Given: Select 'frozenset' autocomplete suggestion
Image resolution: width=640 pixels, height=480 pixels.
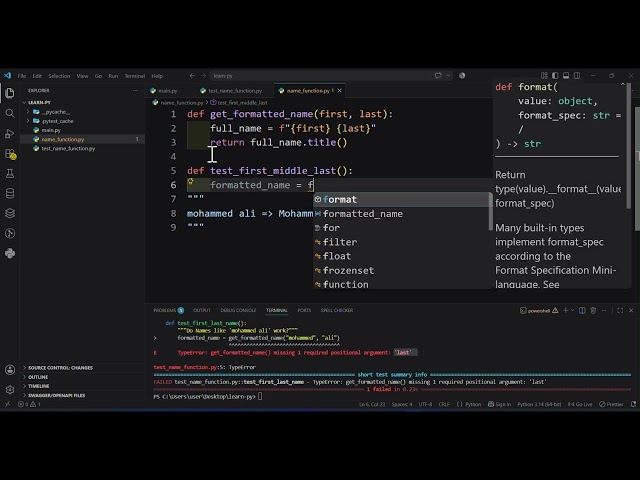Looking at the screenshot, I should pos(402,271).
